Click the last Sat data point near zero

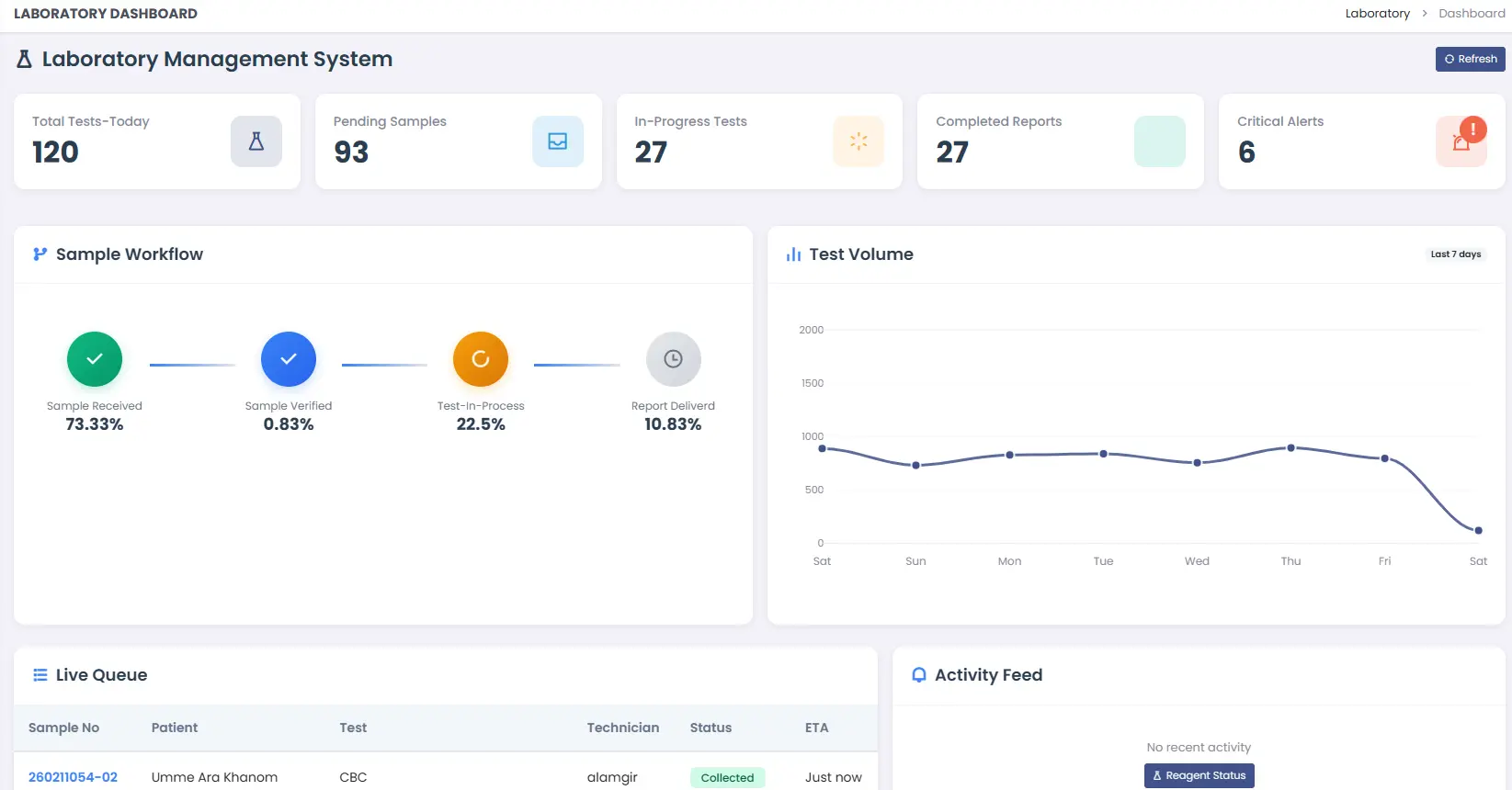point(1478,530)
